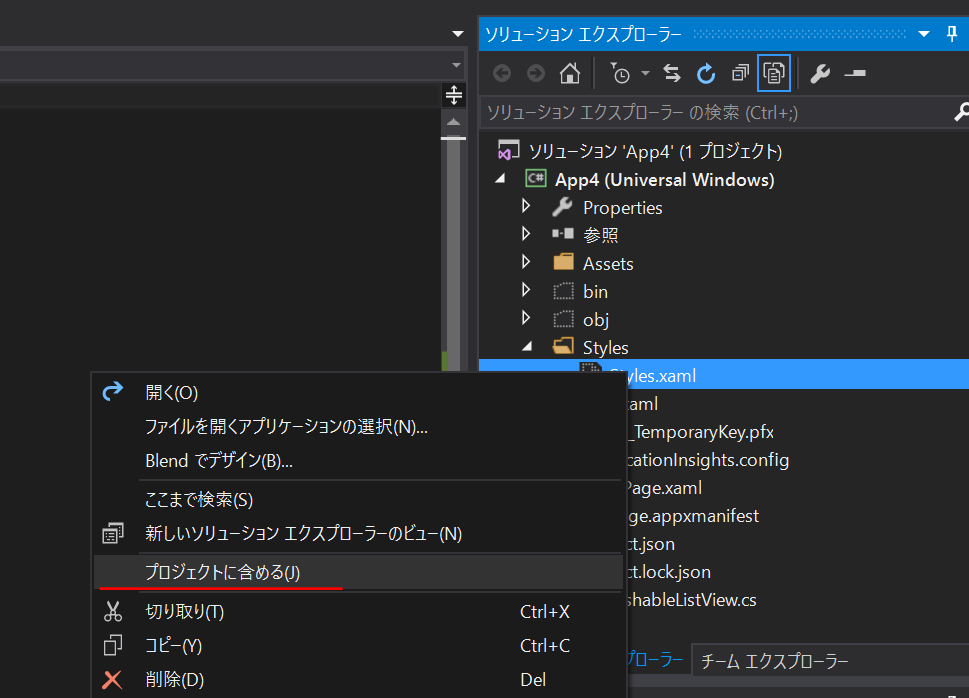Open Solution Explorer window options dropdown
This screenshot has width=969, height=698.
924,34
